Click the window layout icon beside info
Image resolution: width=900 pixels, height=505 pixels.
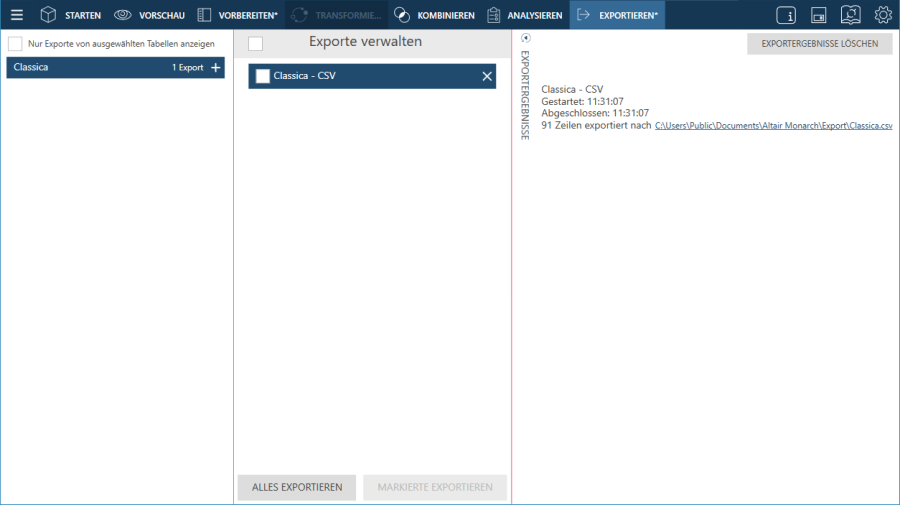point(818,15)
